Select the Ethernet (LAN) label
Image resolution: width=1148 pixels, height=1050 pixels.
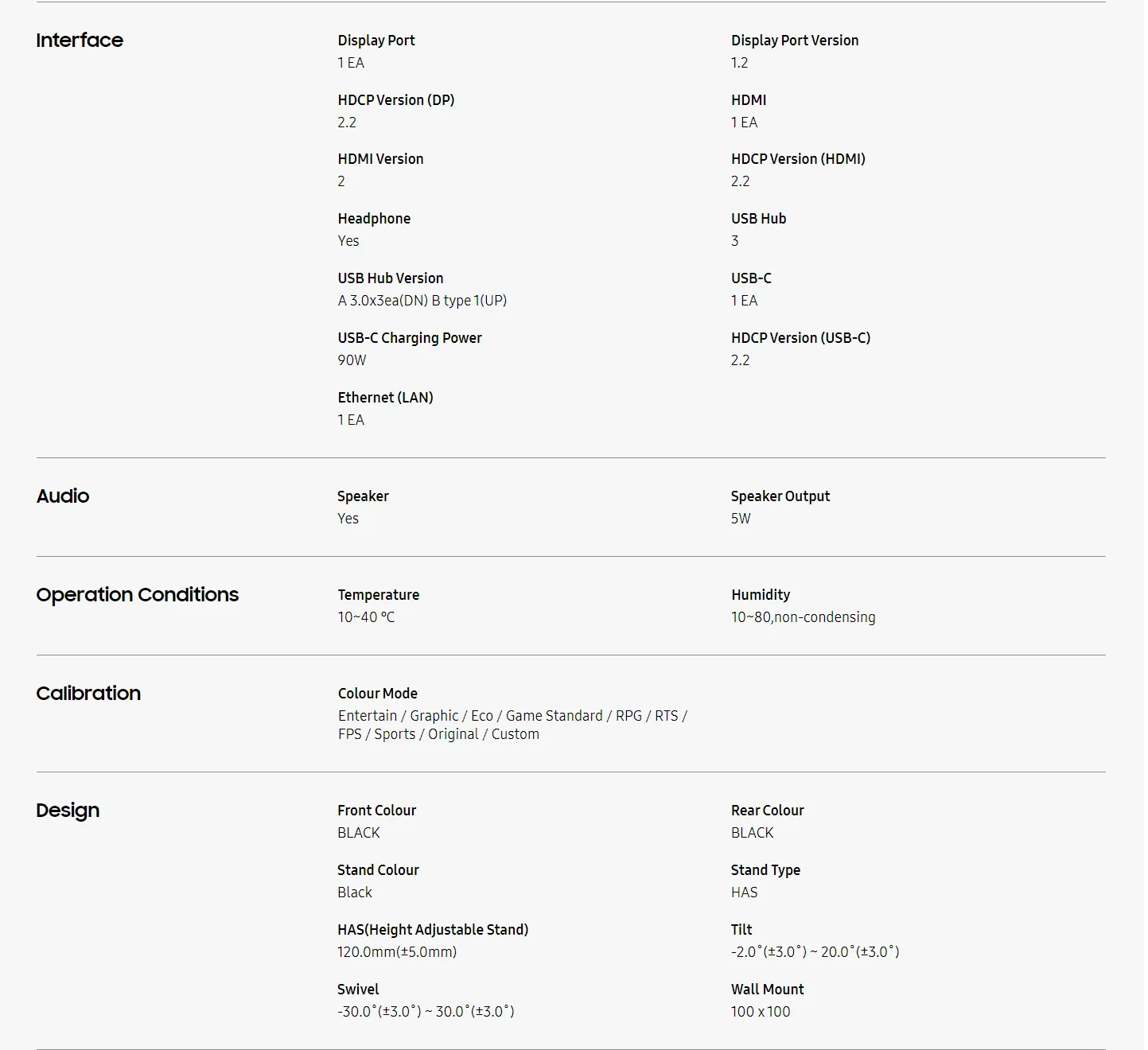(385, 398)
